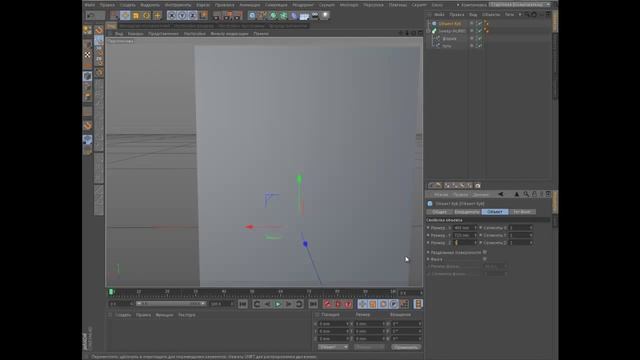Toggle the cube object's green enable checkmark
The height and width of the screenshot is (360, 640).
coord(480,24)
